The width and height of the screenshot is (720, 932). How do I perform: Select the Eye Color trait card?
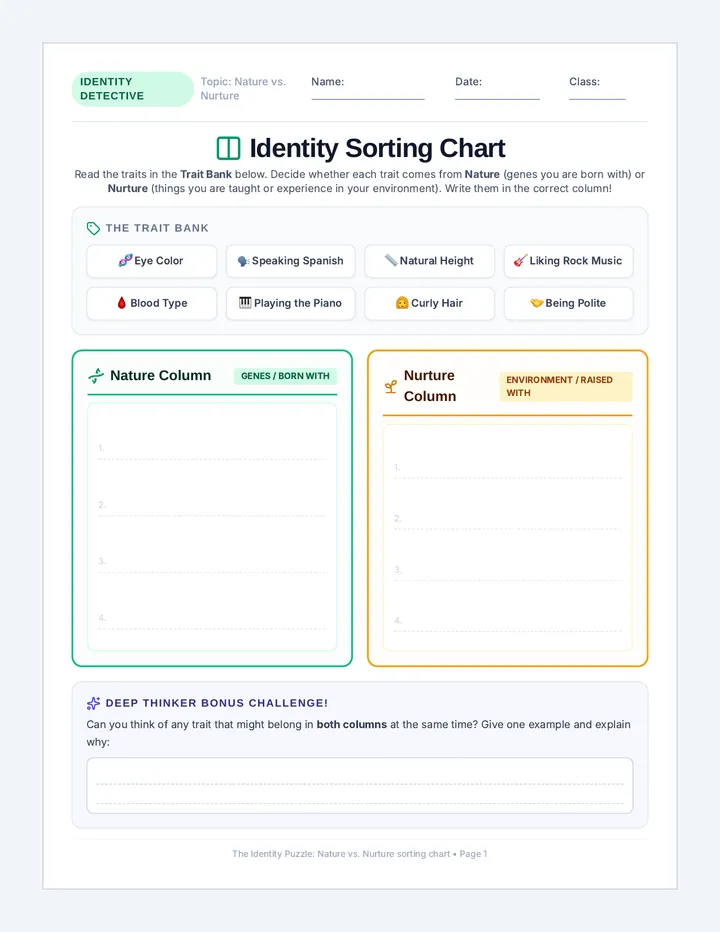[x=152, y=261]
